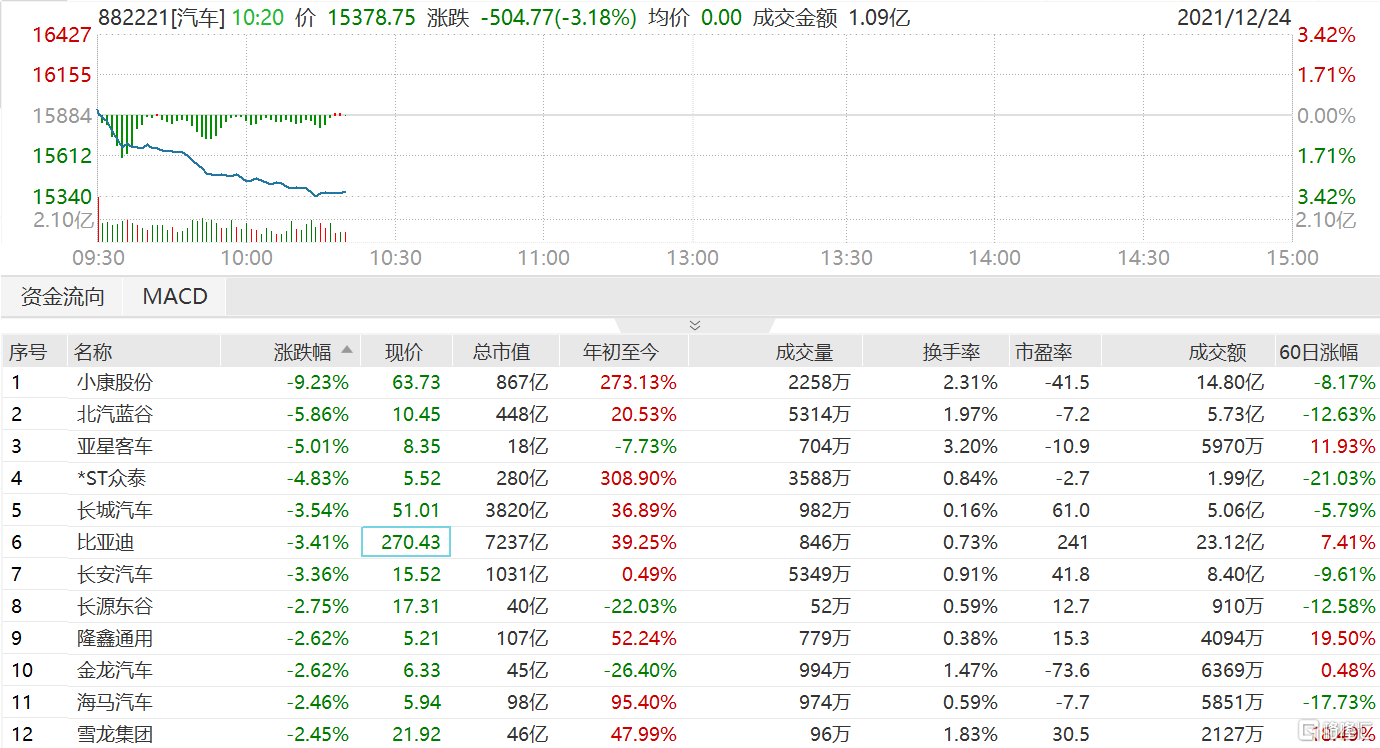This screenshot has width=1380, height=748.
Task: Click the 成交额 column header
Action: tap(1217, 352)
